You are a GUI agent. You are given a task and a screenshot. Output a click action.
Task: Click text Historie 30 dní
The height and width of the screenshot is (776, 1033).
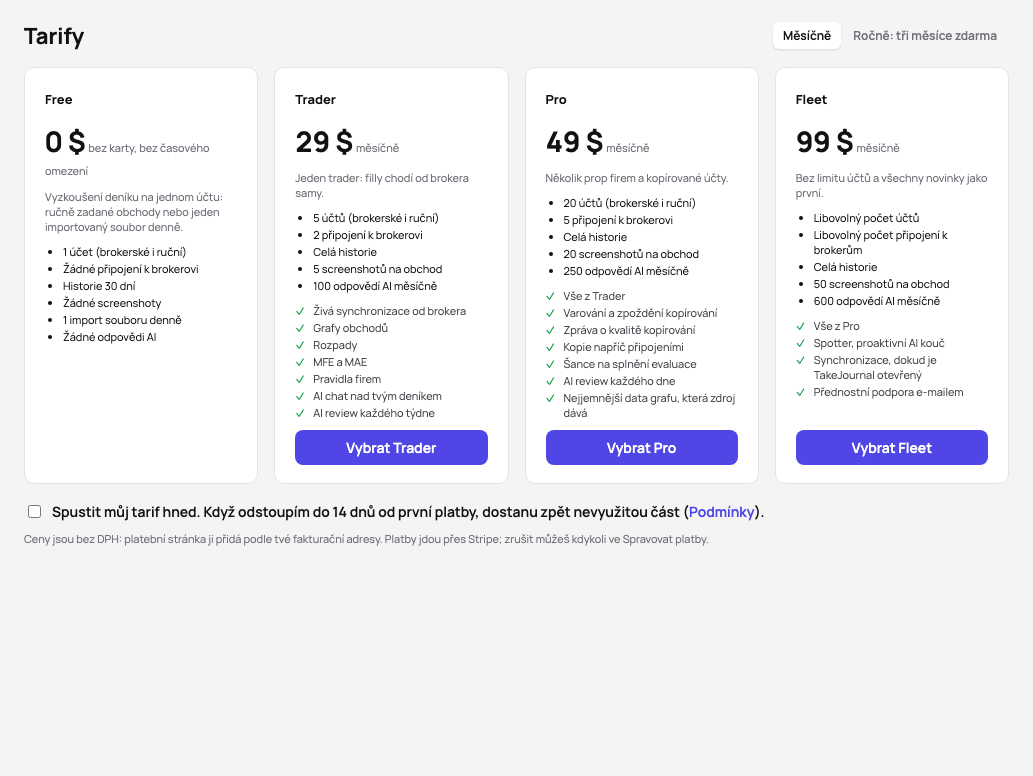(x=99, y=287)
